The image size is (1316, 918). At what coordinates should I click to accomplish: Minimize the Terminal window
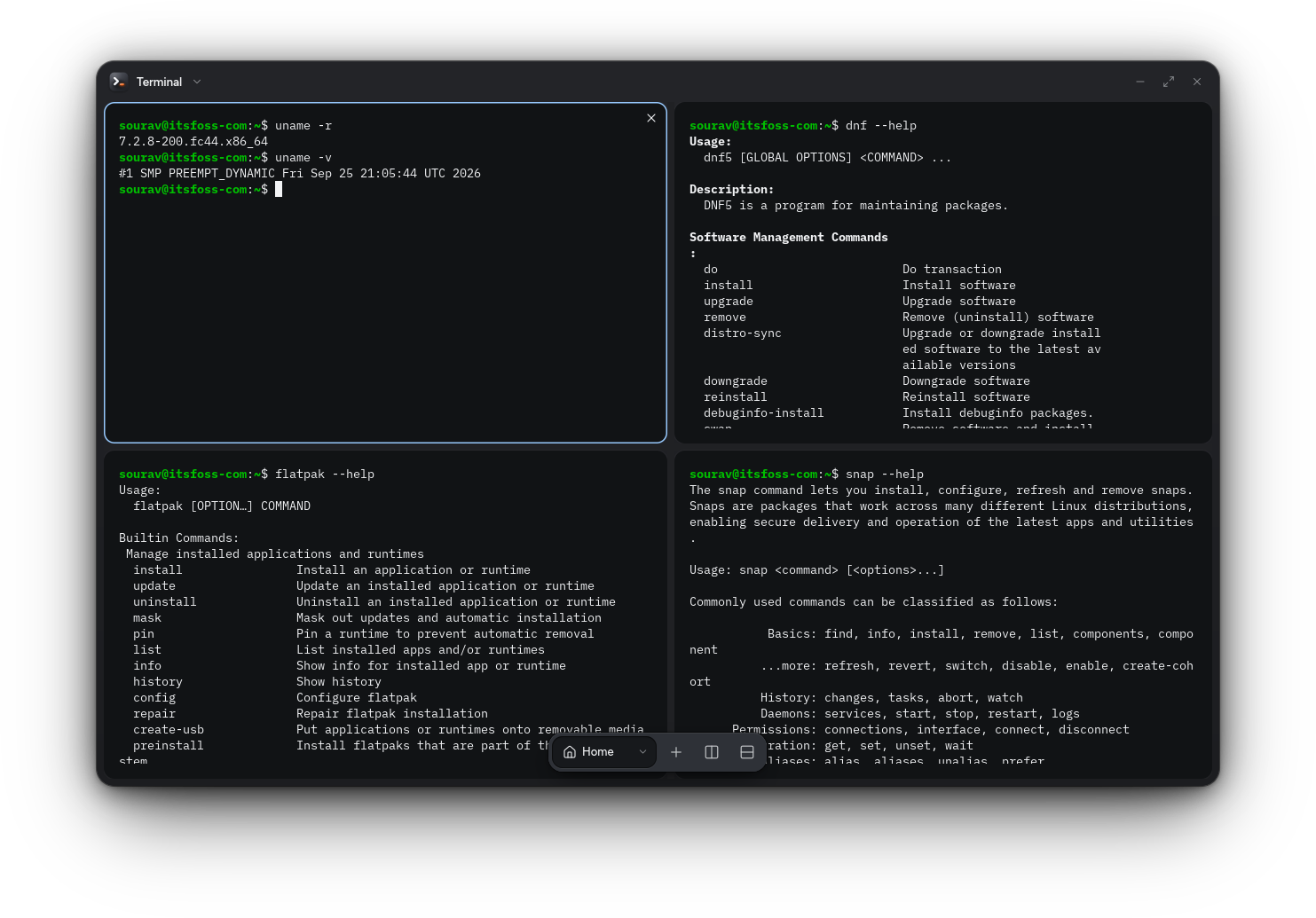(1140, 82)
